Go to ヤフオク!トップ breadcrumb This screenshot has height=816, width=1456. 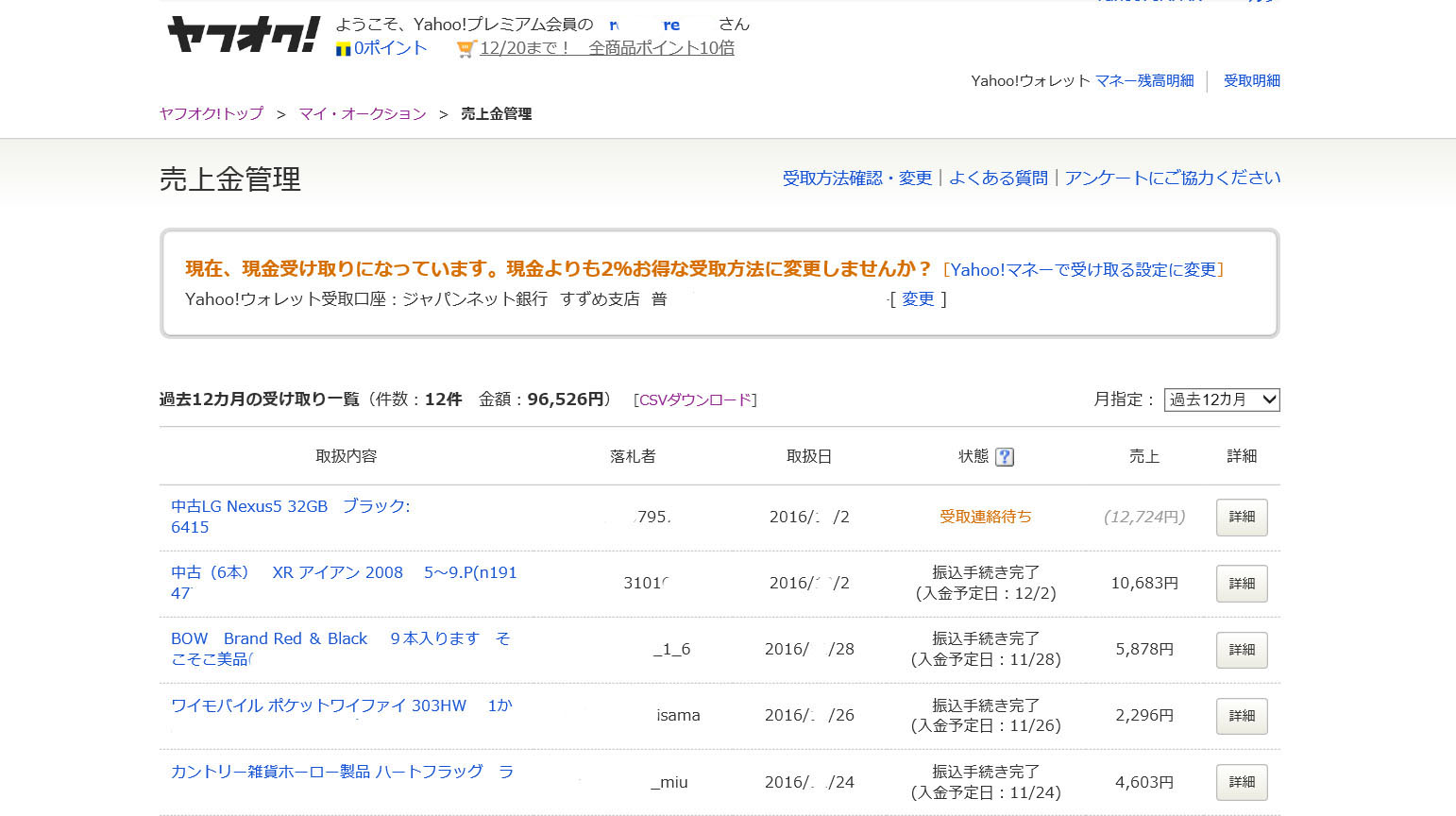coord(212,113)
